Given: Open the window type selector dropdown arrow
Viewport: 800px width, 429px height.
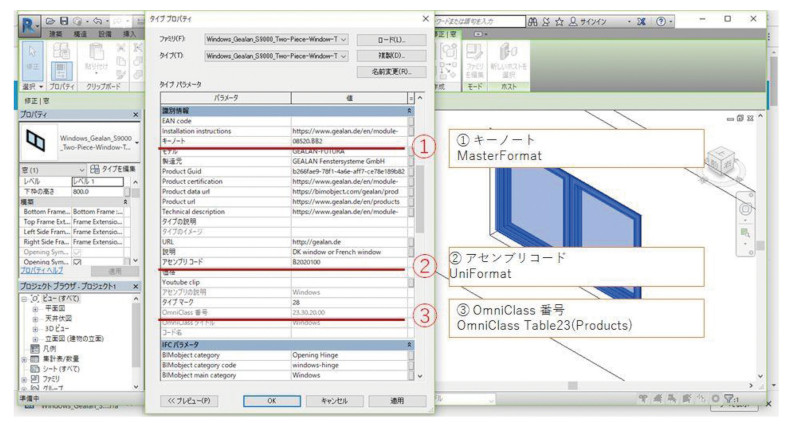Looking at the screenshot, I should click(x=137, y=142).
